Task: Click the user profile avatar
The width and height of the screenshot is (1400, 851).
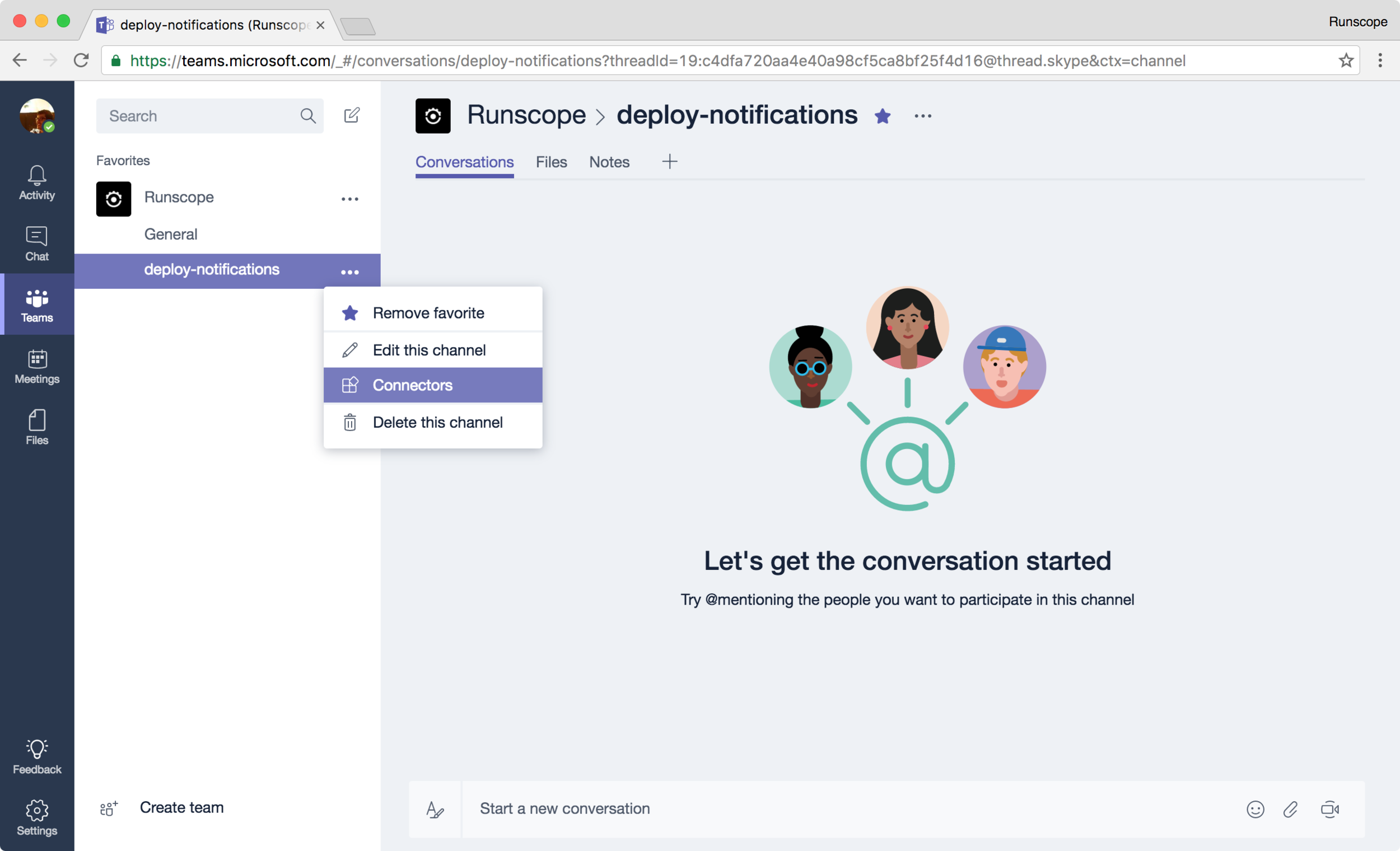Action: click(x=37, y=116)
